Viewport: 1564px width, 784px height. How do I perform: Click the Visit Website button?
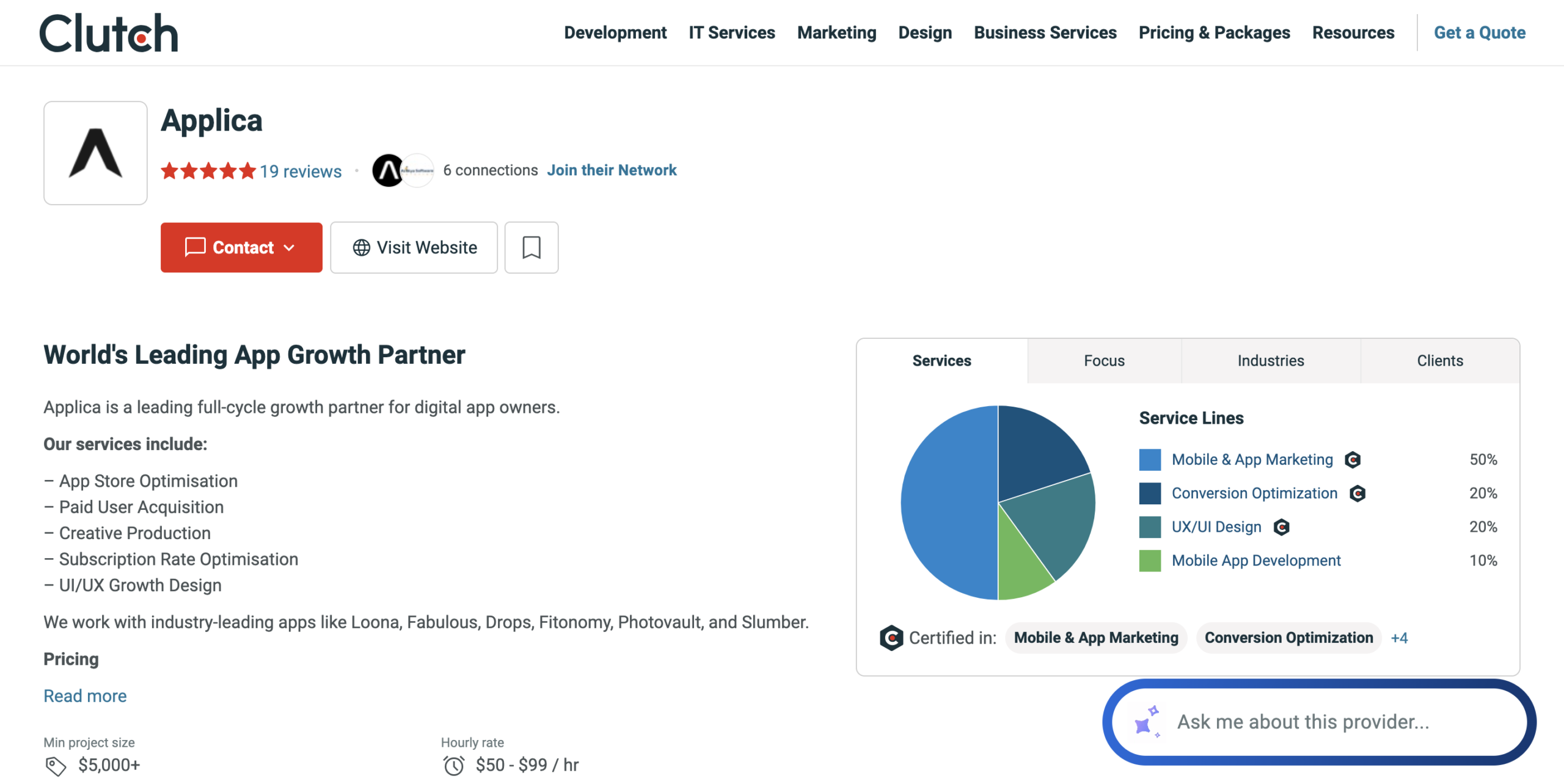414,247
